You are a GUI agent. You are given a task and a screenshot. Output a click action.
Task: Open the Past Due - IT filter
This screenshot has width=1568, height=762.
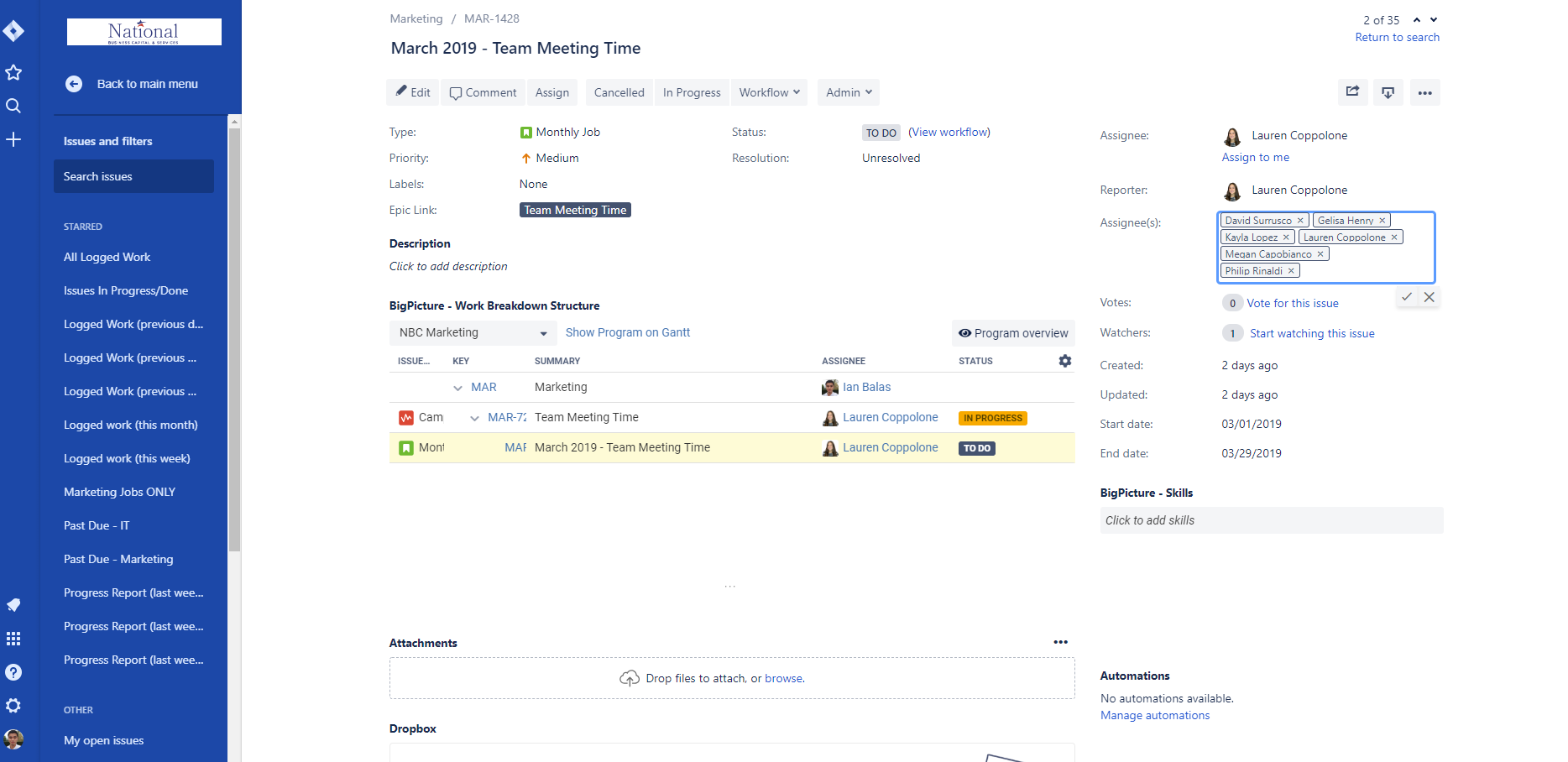pyautogui.click(x=97, y=525)
